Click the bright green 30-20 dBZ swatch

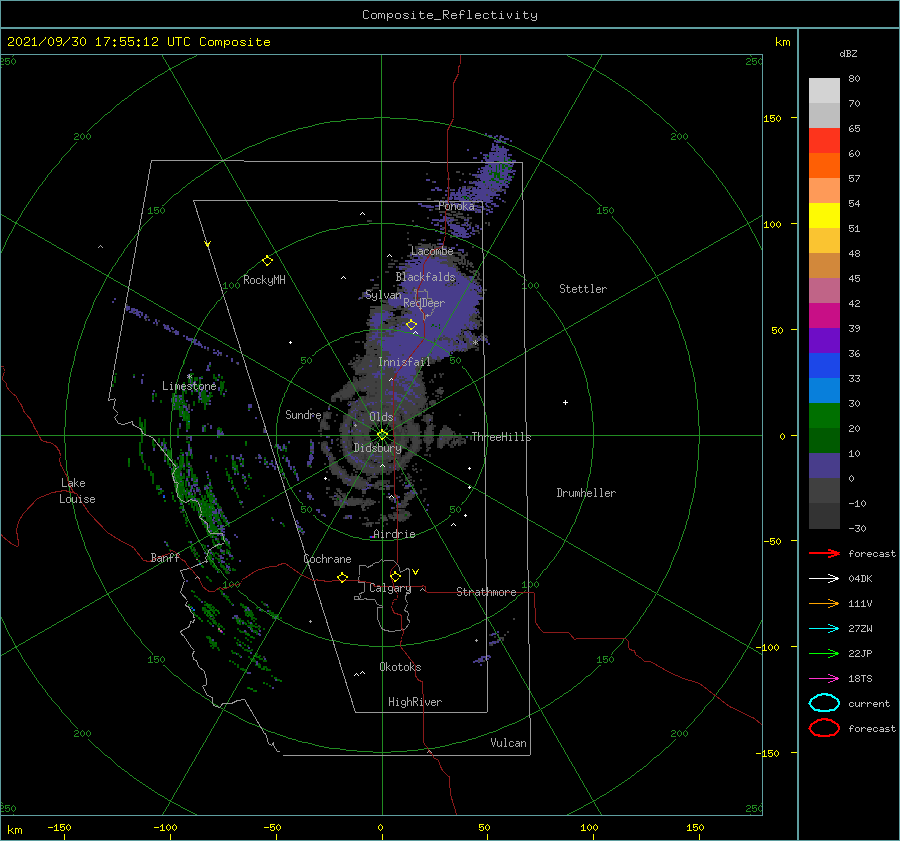click(824, 416)
